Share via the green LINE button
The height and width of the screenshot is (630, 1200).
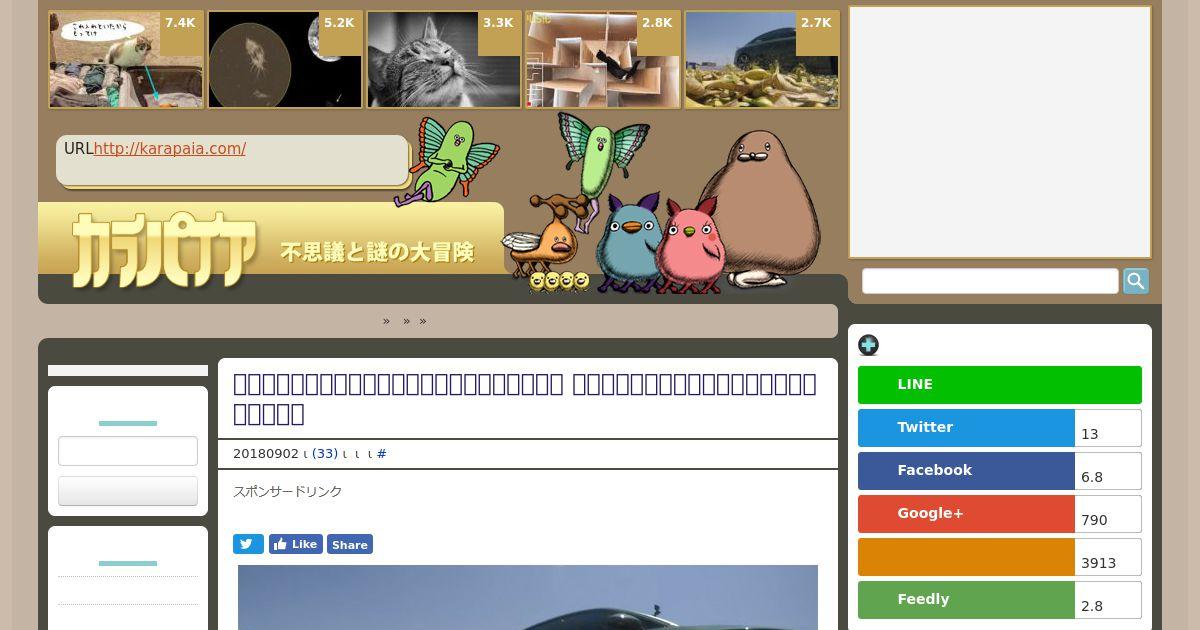tap(999, 385)
